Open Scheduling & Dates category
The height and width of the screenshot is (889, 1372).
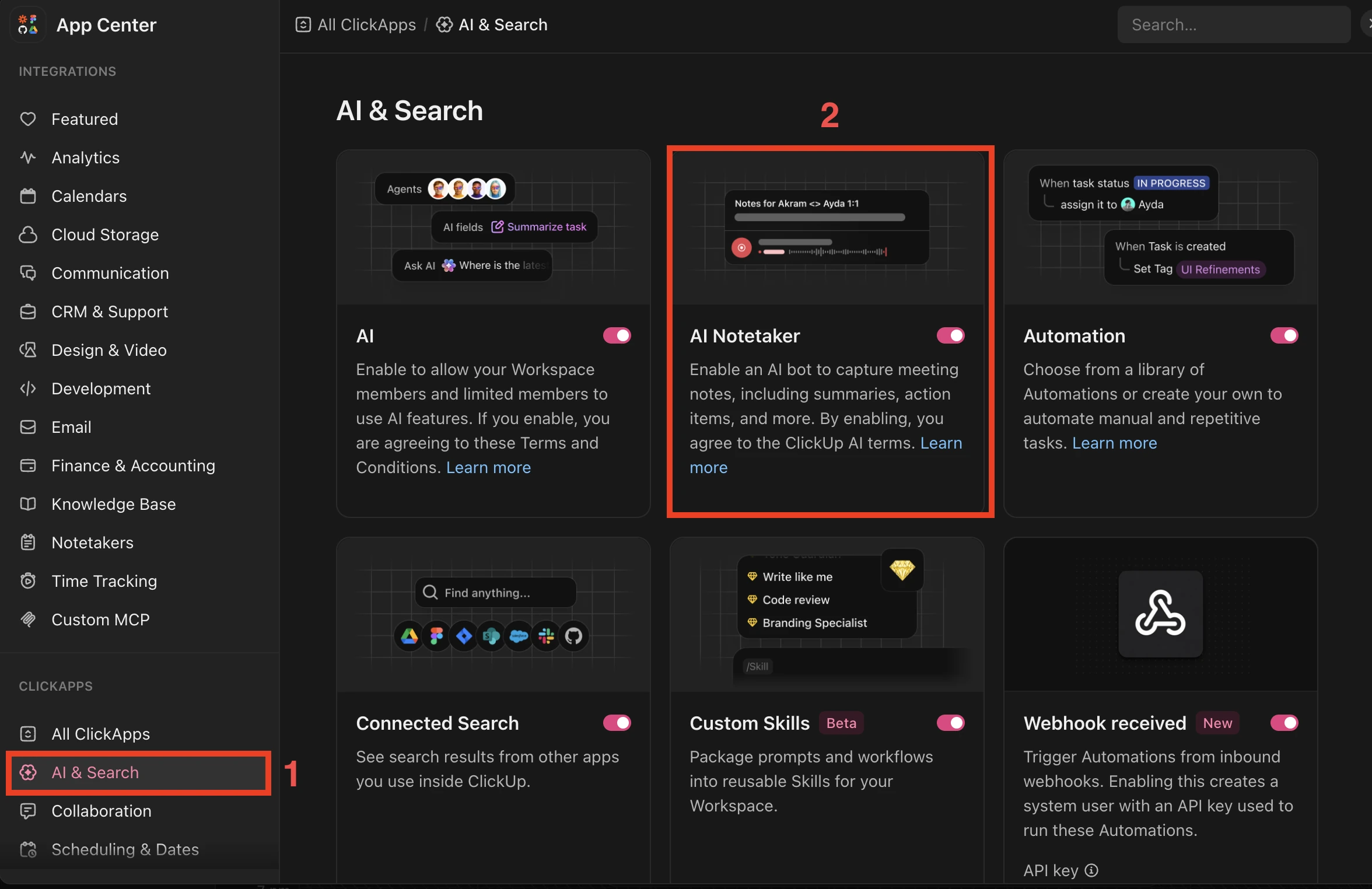click(139, 849)
